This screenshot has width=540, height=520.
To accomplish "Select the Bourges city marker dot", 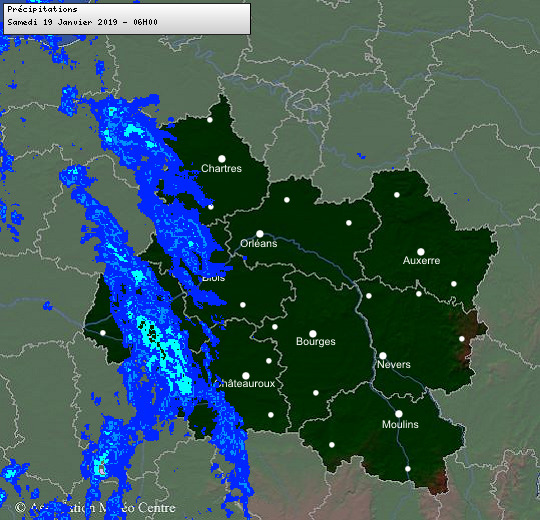I will coord(313,334).
